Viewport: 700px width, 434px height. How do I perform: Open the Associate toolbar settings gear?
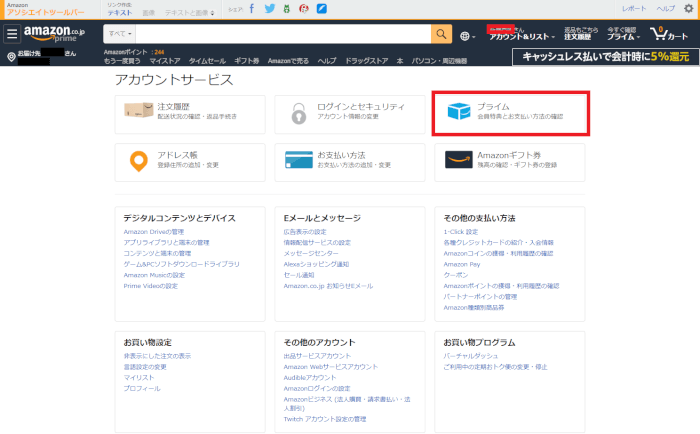(688, 8)
